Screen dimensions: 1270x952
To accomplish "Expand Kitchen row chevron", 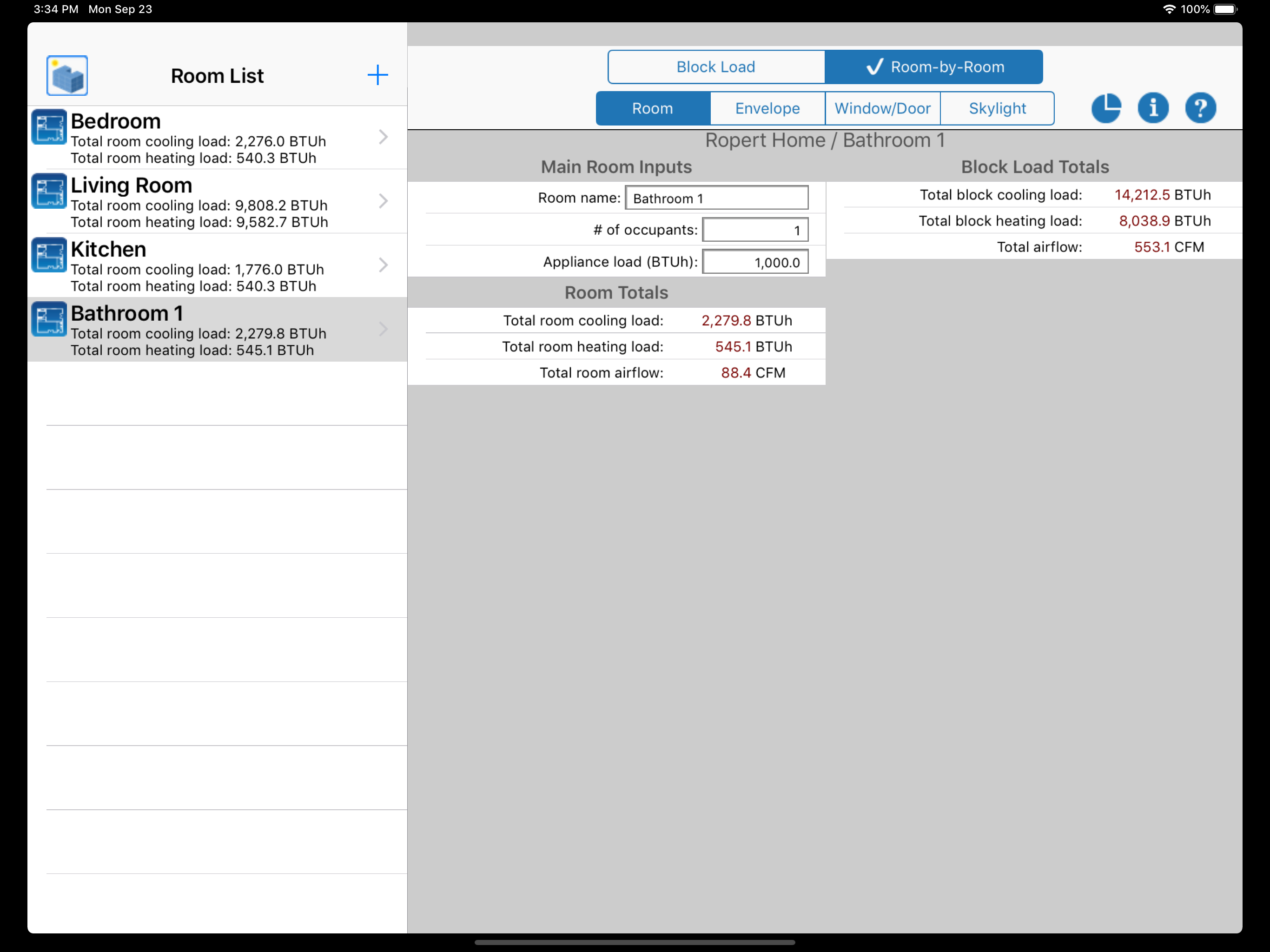I will (384, 265).
